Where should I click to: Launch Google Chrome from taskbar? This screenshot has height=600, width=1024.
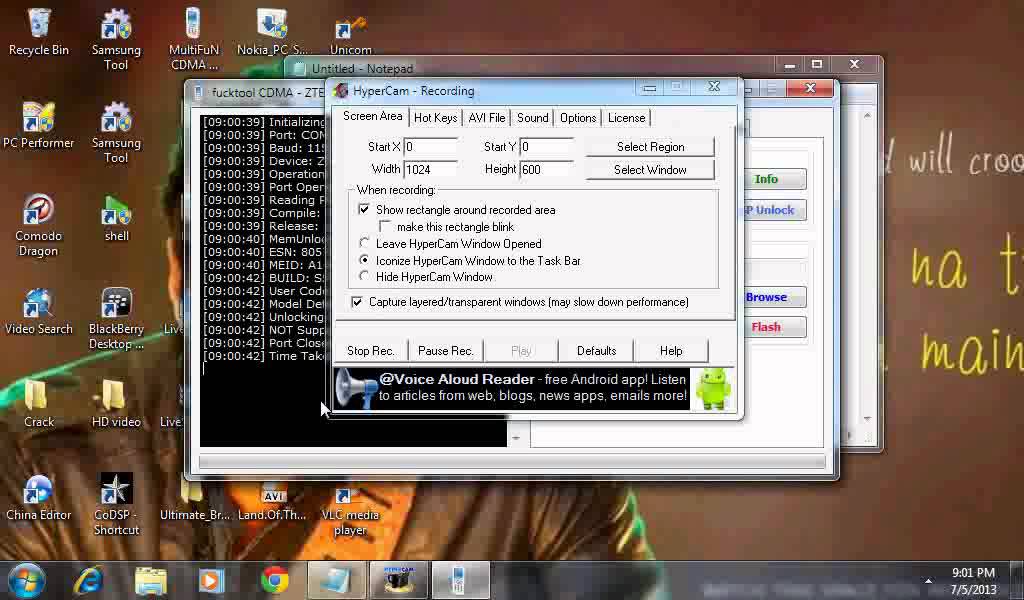pyautogui.click(x=275, y=580)
